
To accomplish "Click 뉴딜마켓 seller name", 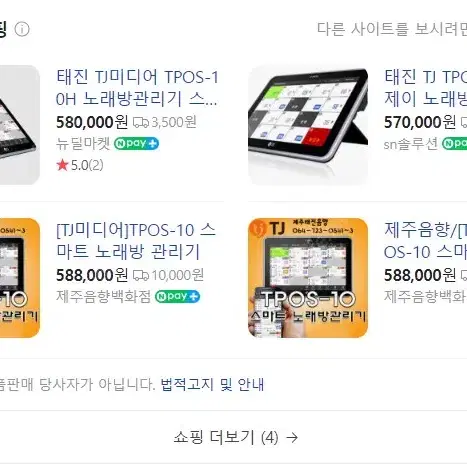I will (x=83, y=144).
